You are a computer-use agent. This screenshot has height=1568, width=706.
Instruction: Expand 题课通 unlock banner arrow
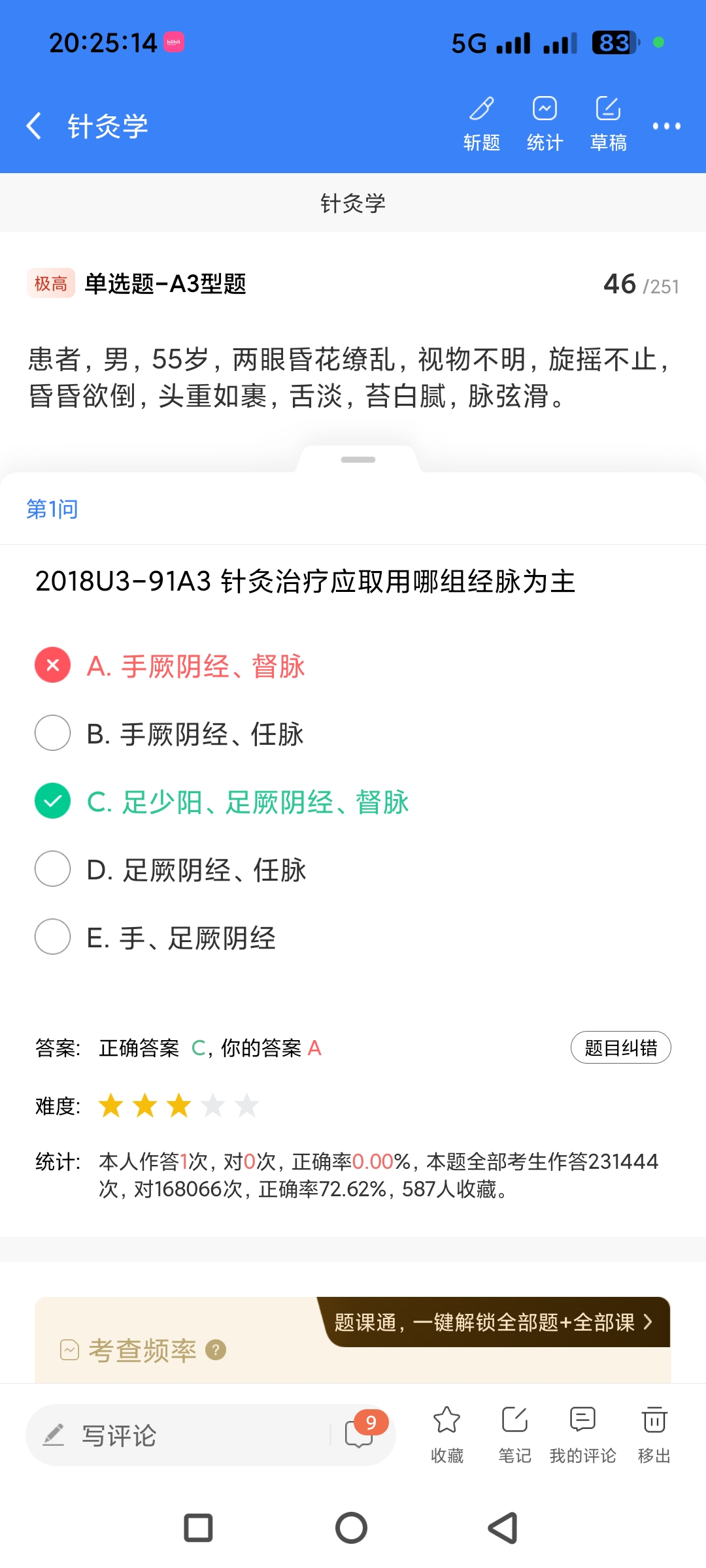647,1322
